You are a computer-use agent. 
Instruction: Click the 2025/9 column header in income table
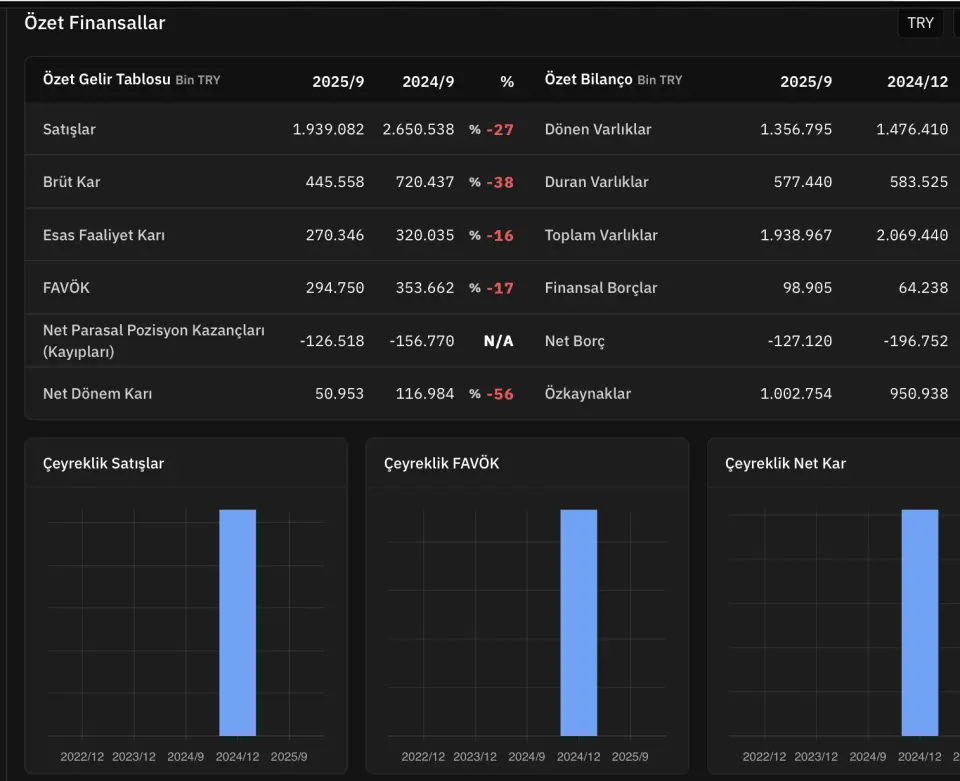(x=338, y=82)
